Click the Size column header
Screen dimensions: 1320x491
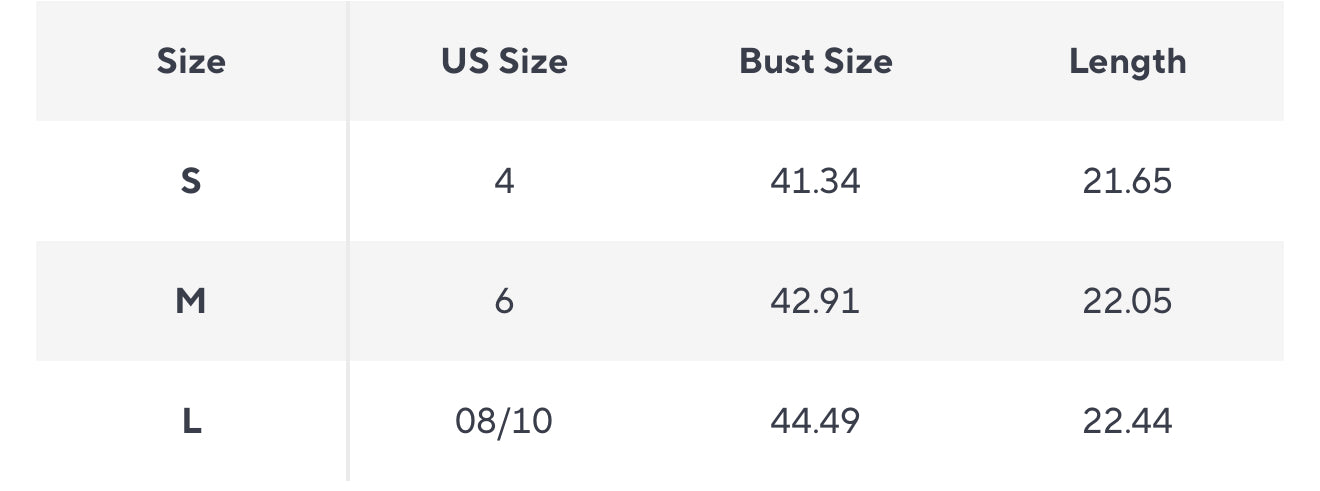(x=191, y=62)
